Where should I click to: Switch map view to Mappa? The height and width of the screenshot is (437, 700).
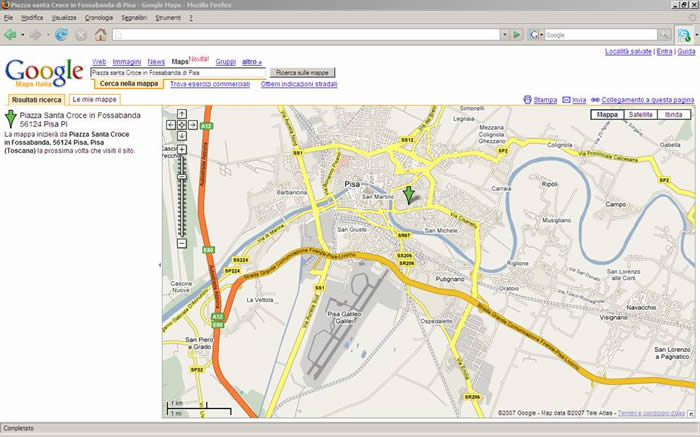(607, 115)
